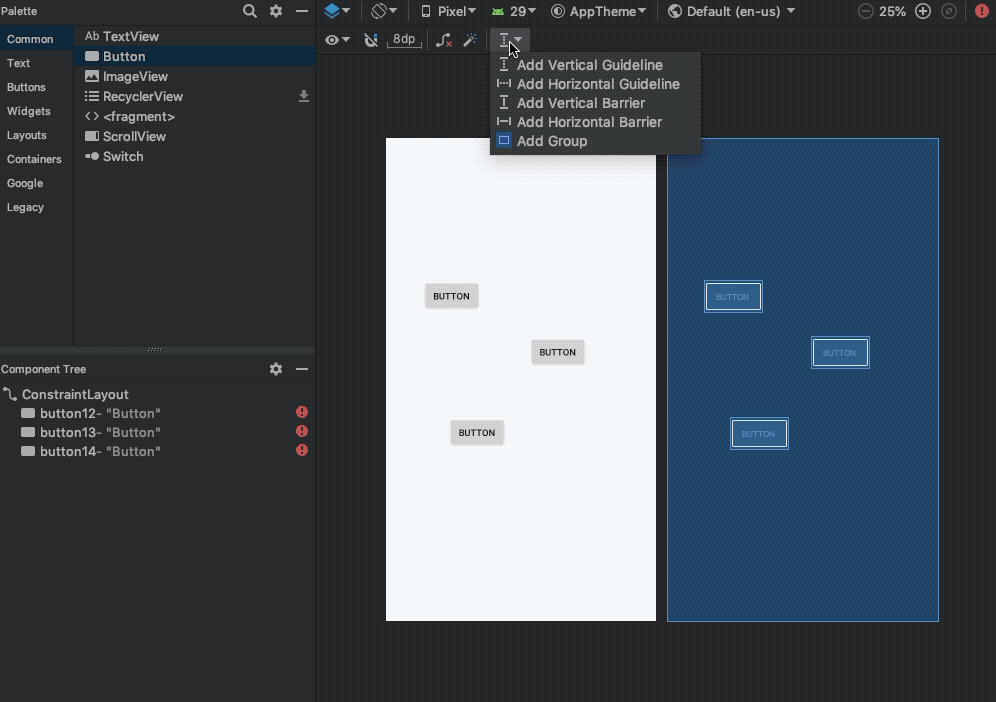Open the design surface layers dropdown
The width and height of the screenshot is (996, 702).
(337, 11)
